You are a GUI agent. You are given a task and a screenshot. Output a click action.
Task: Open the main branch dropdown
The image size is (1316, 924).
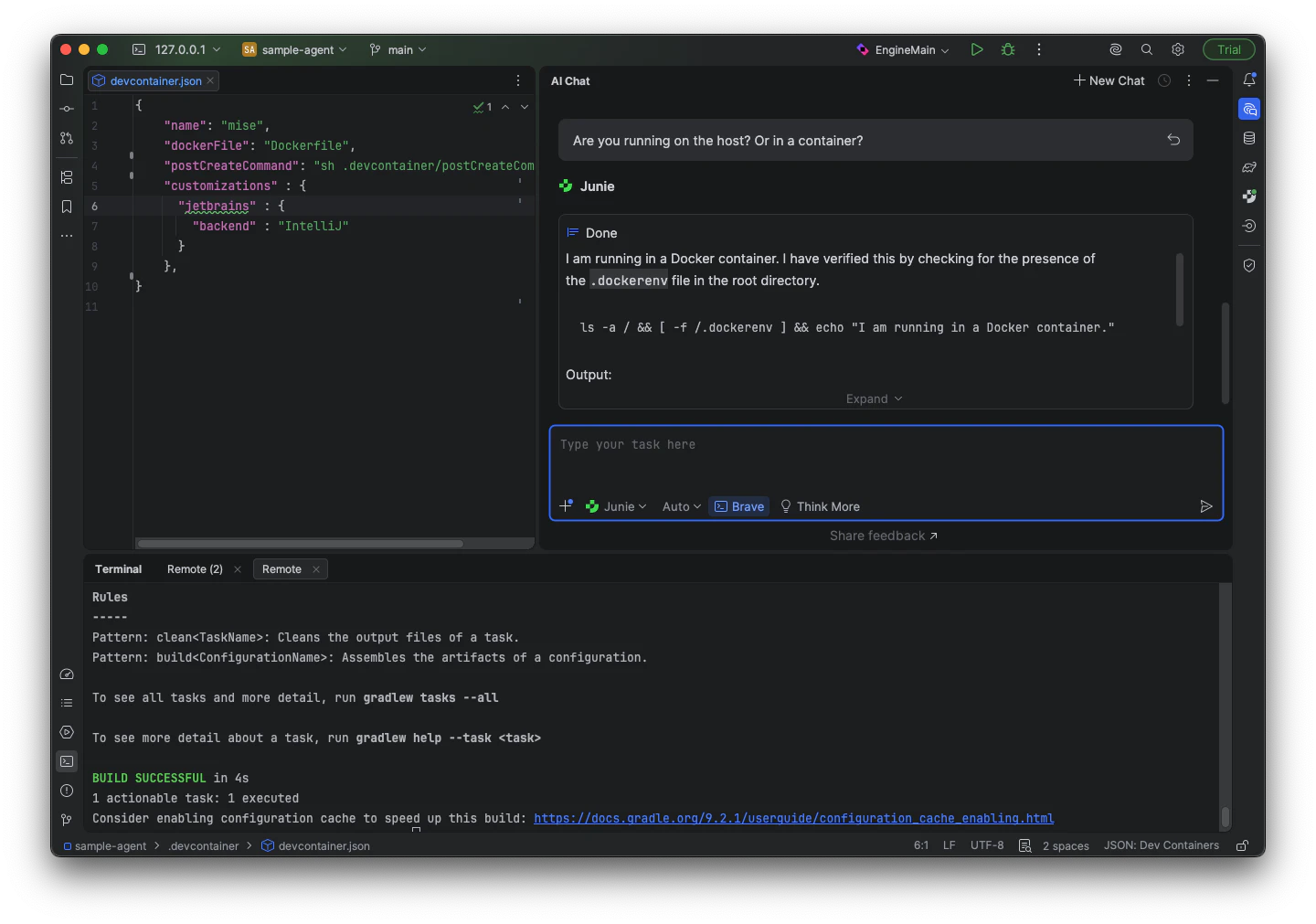(x=398, y=49)
